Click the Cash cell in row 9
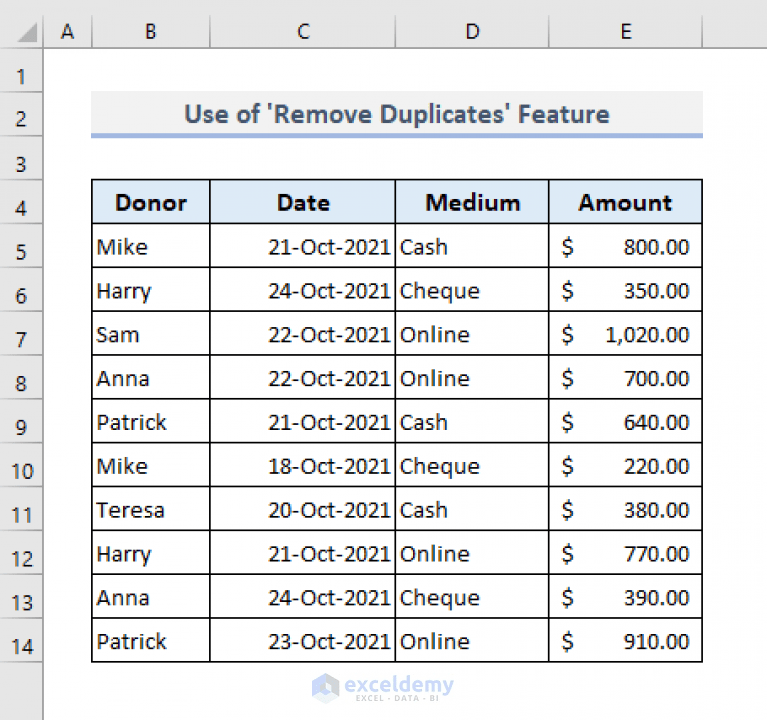The height and width of the screenshot is (720, 767). [x=472, y=421]
